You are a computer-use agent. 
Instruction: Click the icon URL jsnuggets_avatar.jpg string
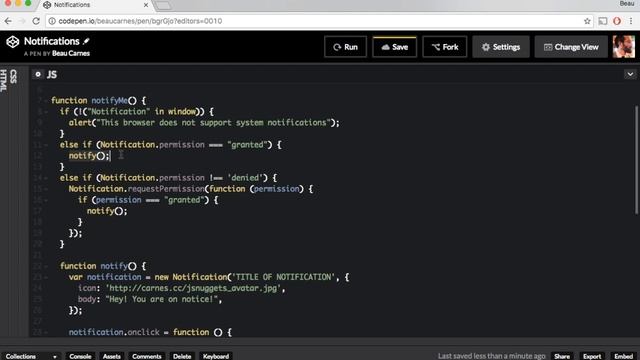(x=193, y=288)
